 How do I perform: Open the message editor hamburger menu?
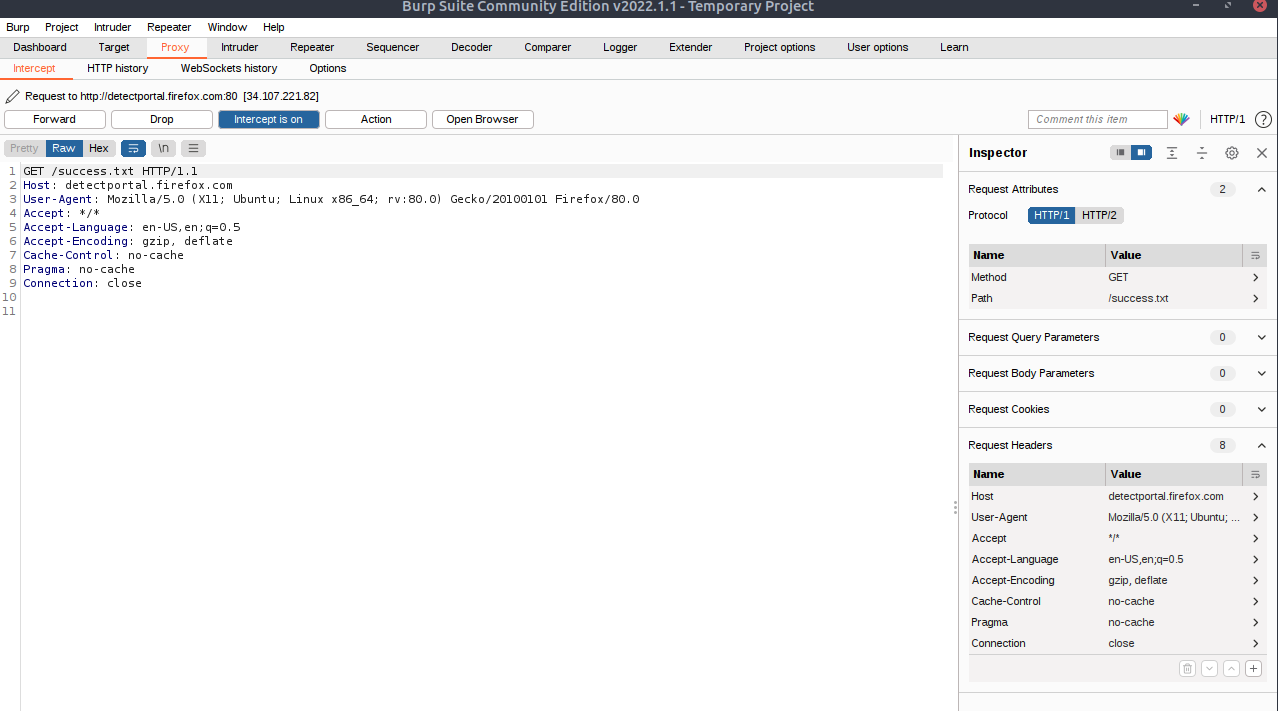coord(194,148)
